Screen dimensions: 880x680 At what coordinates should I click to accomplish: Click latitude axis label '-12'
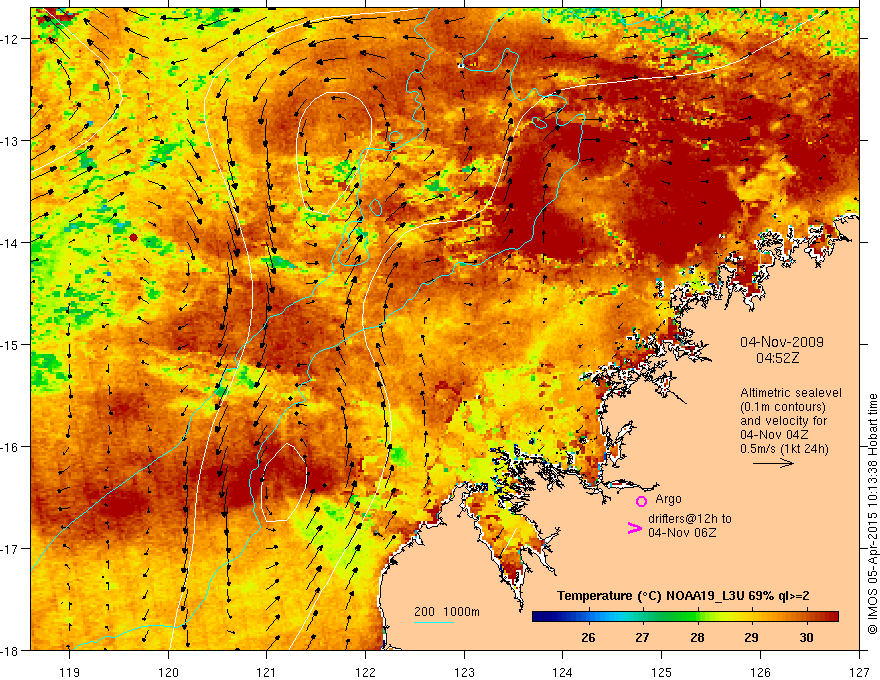10,39
